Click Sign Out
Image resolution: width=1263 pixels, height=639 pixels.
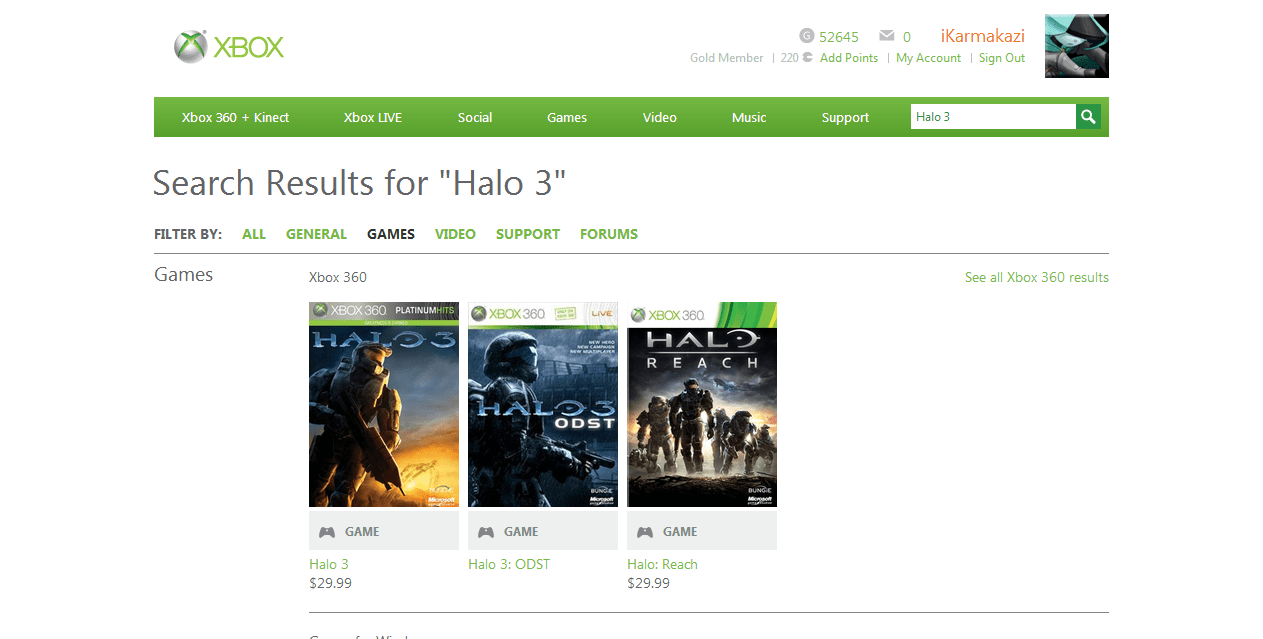(1002, 58)
